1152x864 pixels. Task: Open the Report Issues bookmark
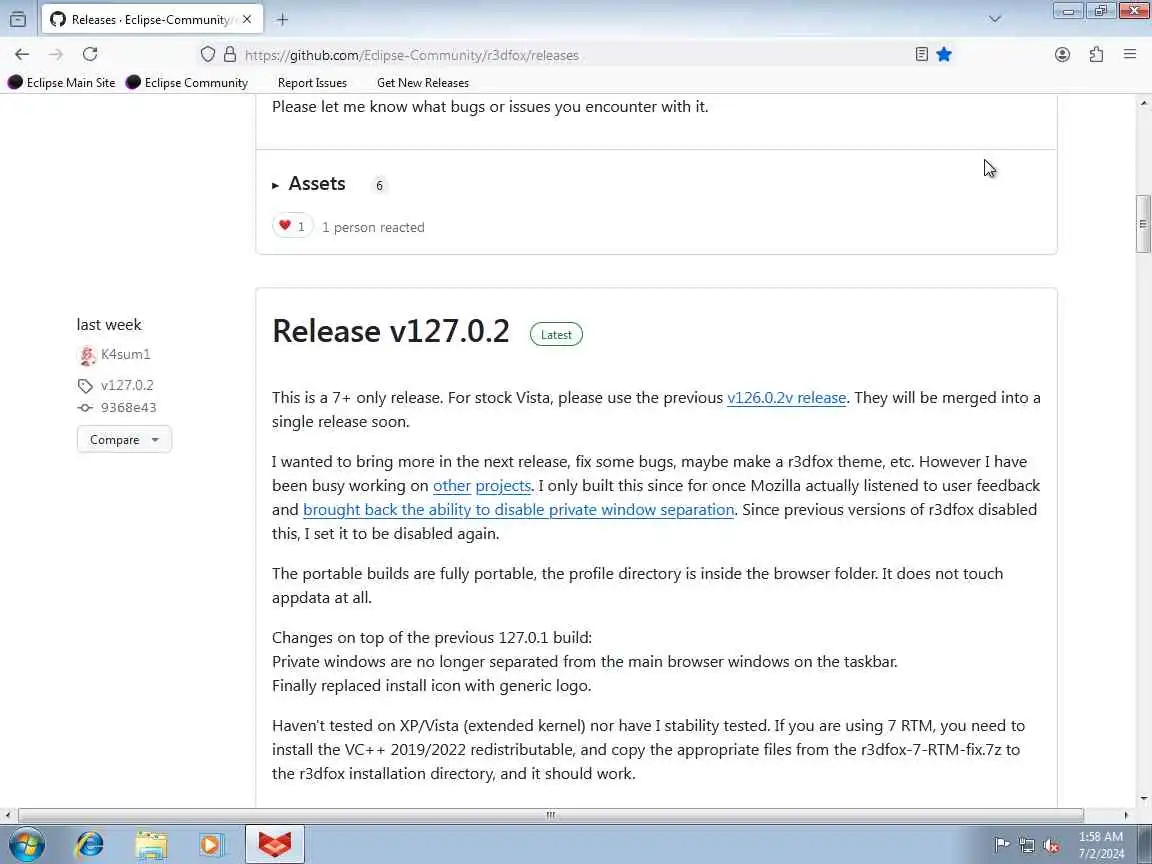312,82
